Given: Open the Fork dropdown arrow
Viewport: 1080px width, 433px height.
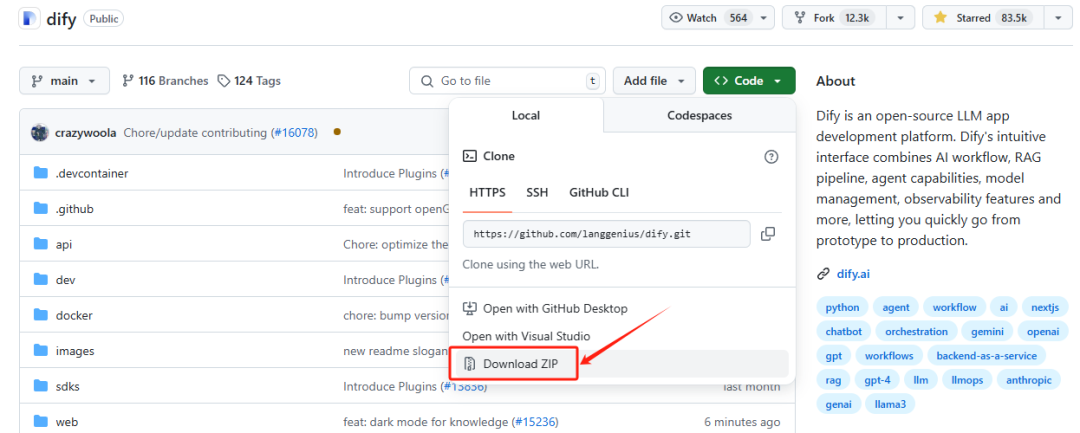Looking at the screenshot, I should [x=901, y=18].
